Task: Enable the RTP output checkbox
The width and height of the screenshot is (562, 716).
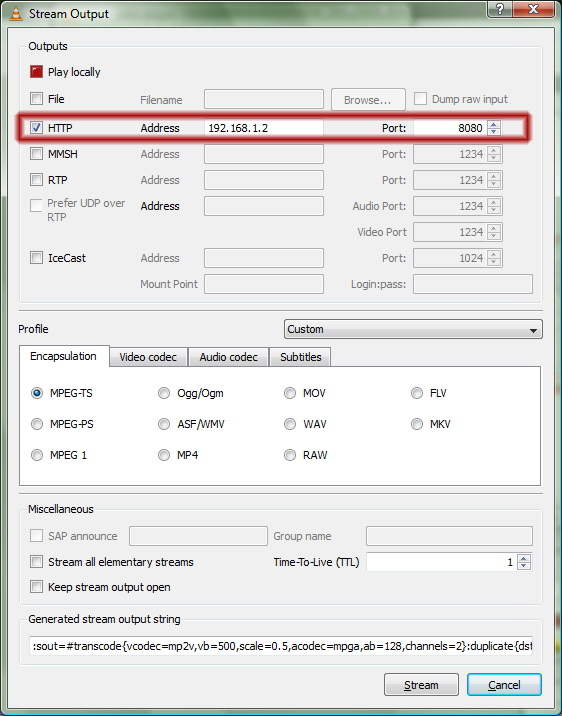Action: (x=37, y=180)
